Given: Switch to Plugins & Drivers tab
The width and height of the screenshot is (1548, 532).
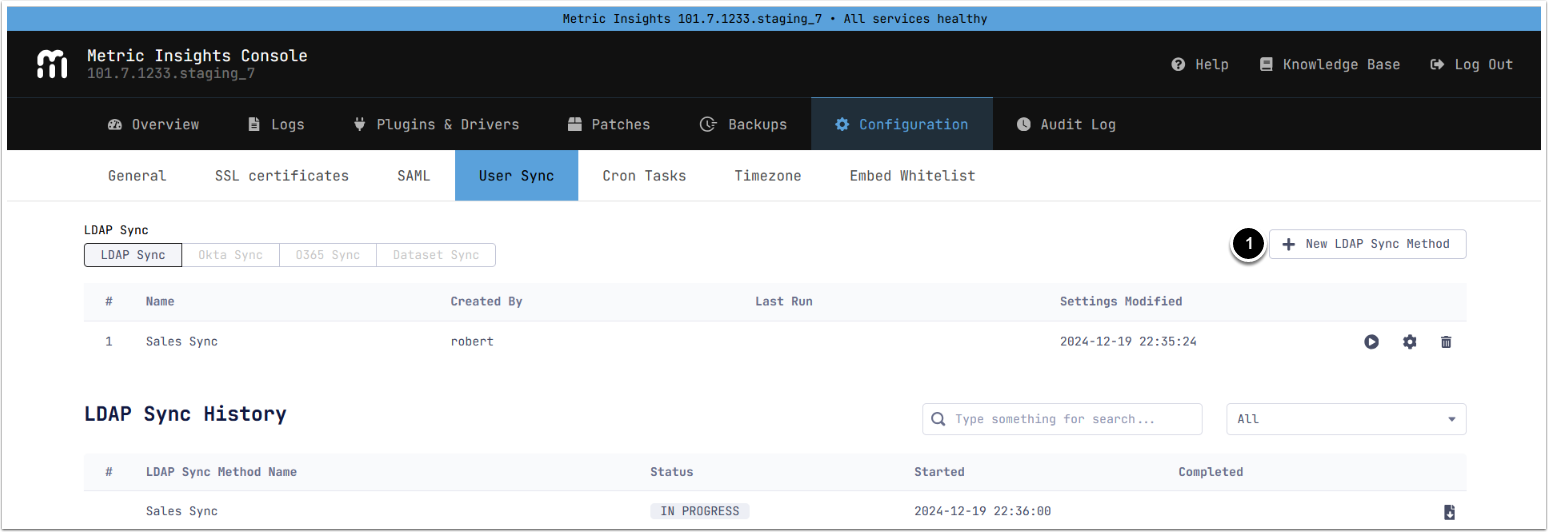Looking at the screenshot, I should [436, 124].
